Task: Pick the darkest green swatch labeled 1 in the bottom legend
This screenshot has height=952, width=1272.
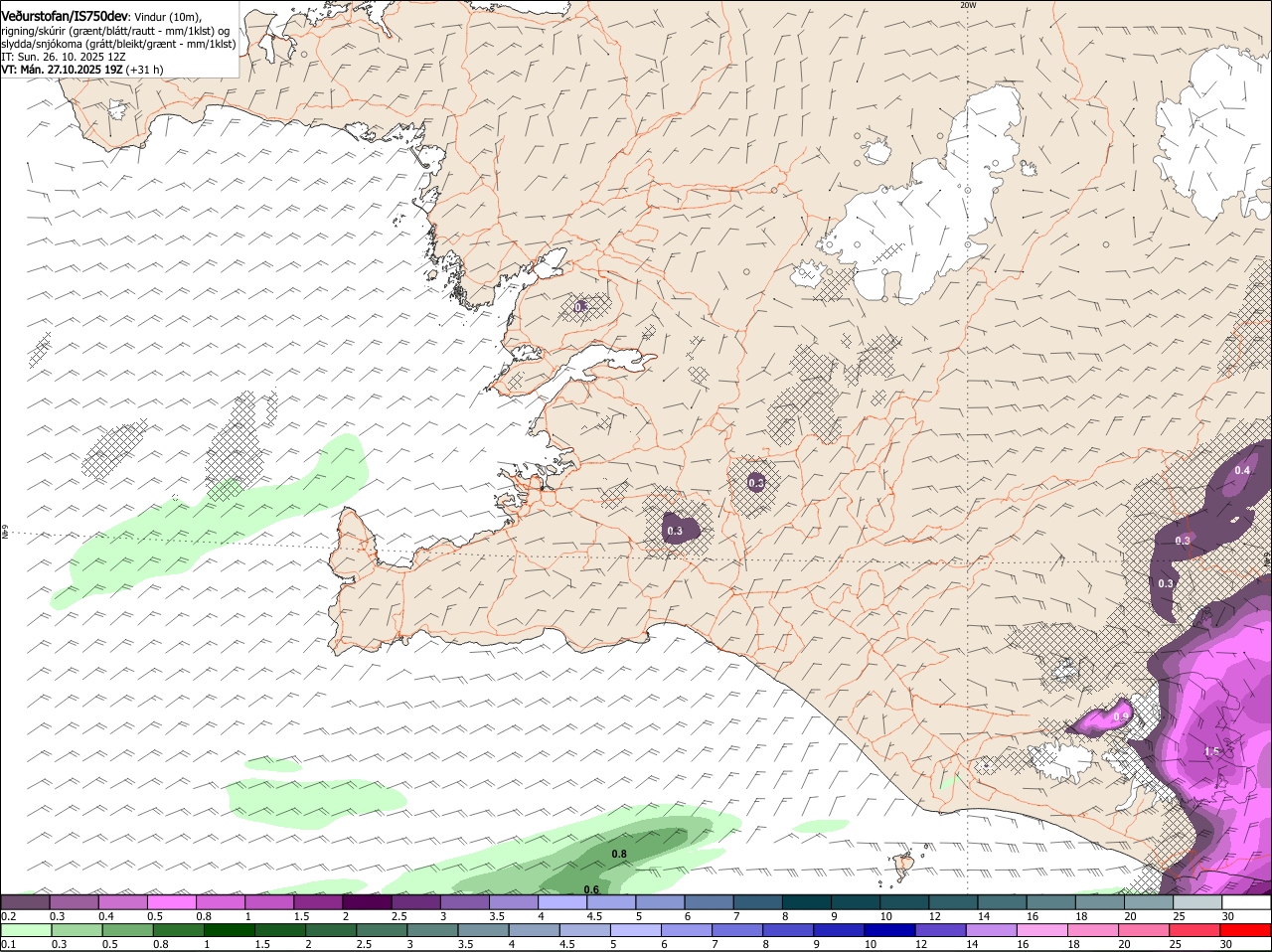Action: 229,930
